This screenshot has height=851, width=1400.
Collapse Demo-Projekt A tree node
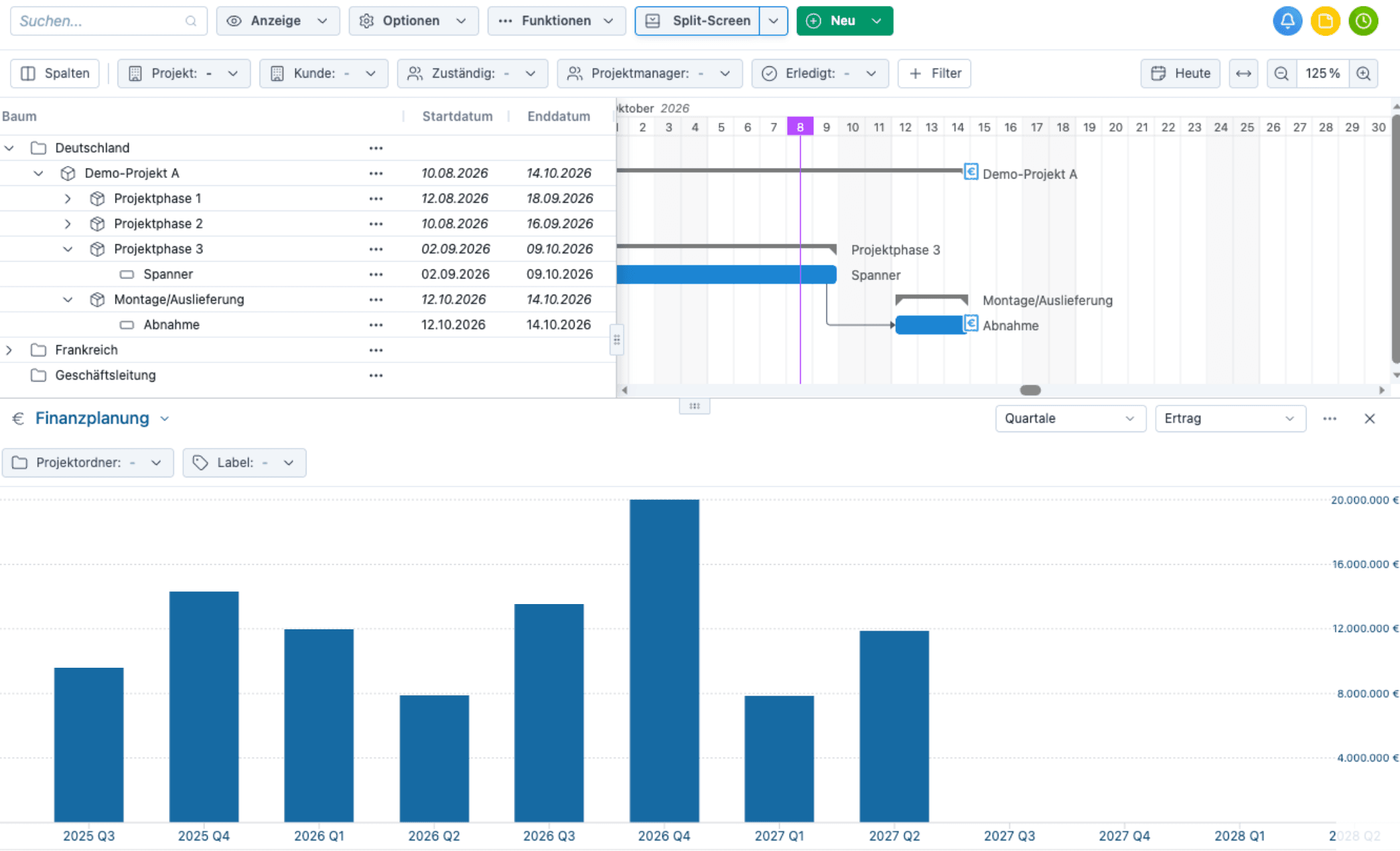point(38,173)
